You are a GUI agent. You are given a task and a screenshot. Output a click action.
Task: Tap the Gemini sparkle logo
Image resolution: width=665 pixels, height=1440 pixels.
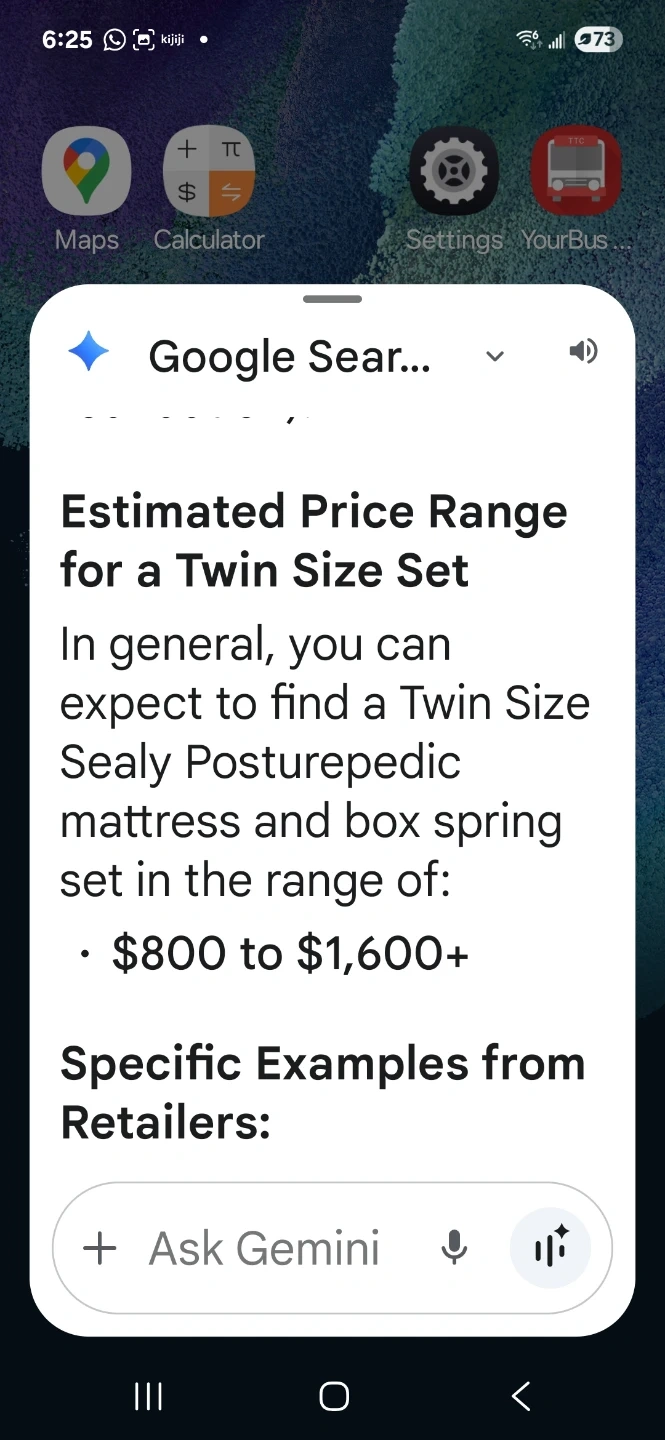(88, 353)
